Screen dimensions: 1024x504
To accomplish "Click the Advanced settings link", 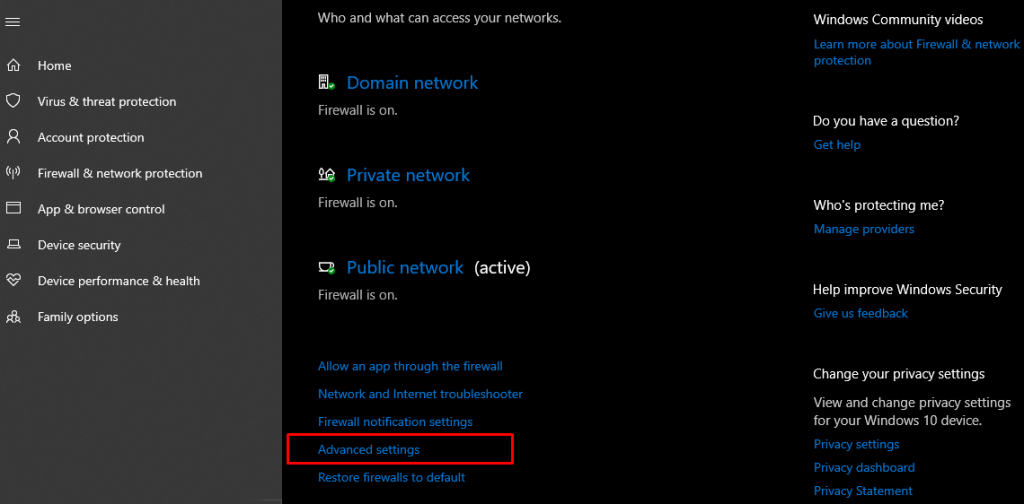I will [x=368, y=450].
